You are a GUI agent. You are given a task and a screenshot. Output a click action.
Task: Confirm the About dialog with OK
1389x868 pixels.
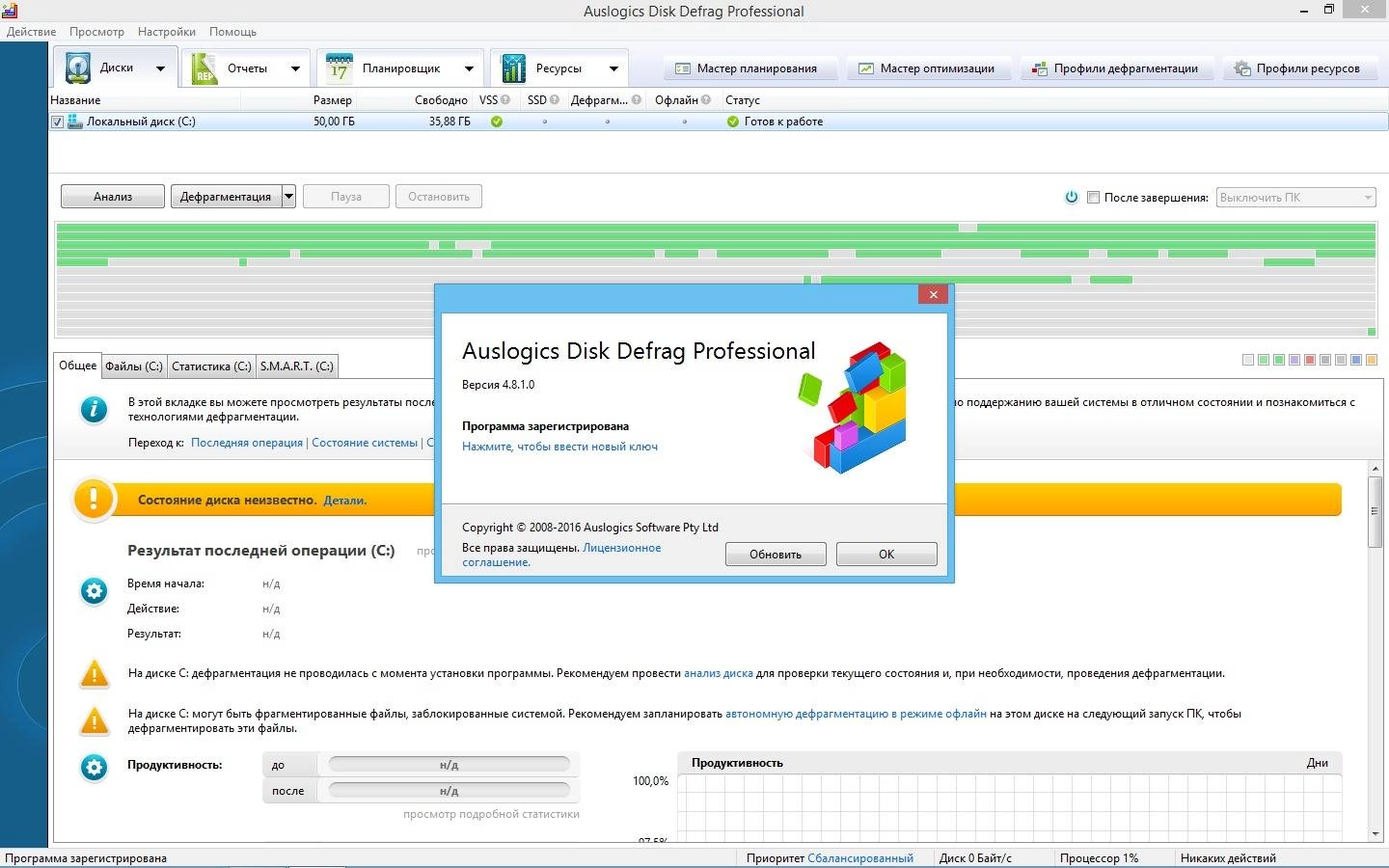tap(886, 555)
